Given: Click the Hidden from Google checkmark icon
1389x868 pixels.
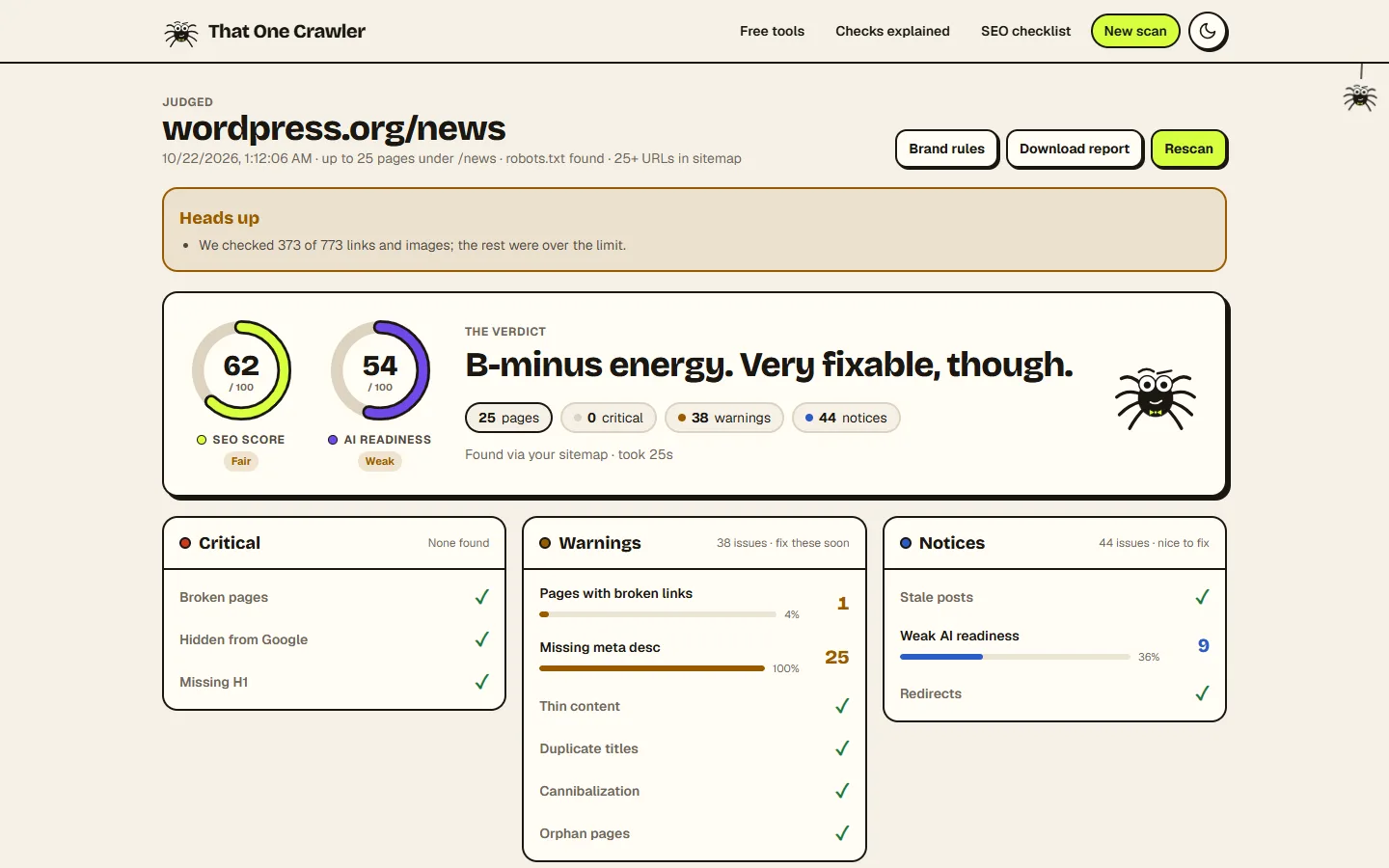Looking at the screenshot, I should coord(482,639).
